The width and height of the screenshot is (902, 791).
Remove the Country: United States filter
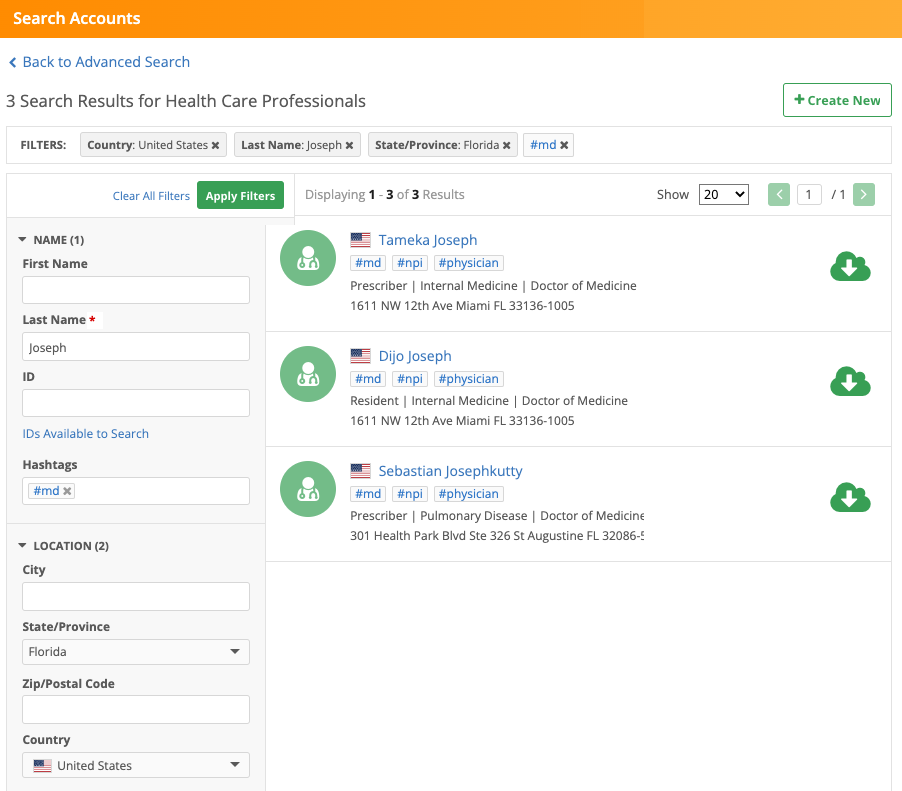point(215,146)
